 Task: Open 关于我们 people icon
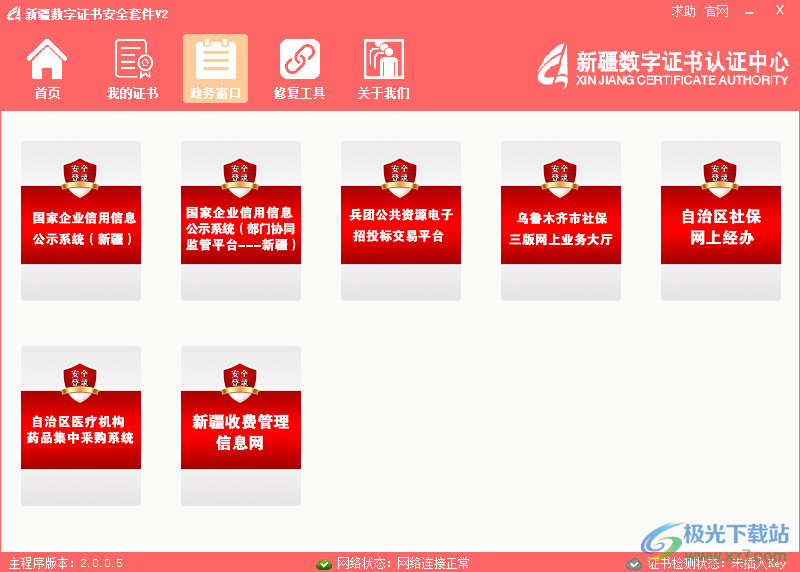tap(383, 59)
